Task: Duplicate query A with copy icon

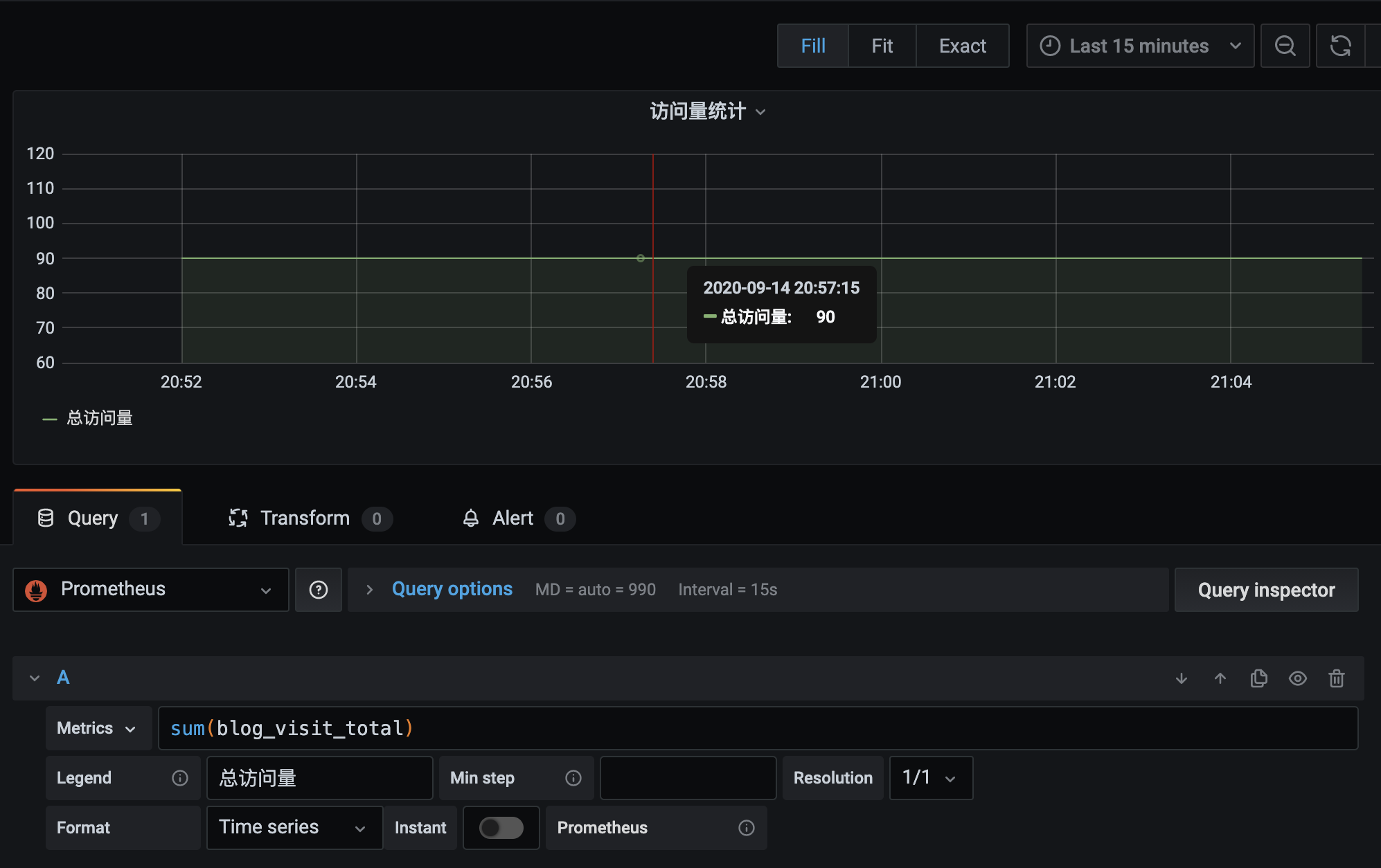Action: coord(1259,678)
